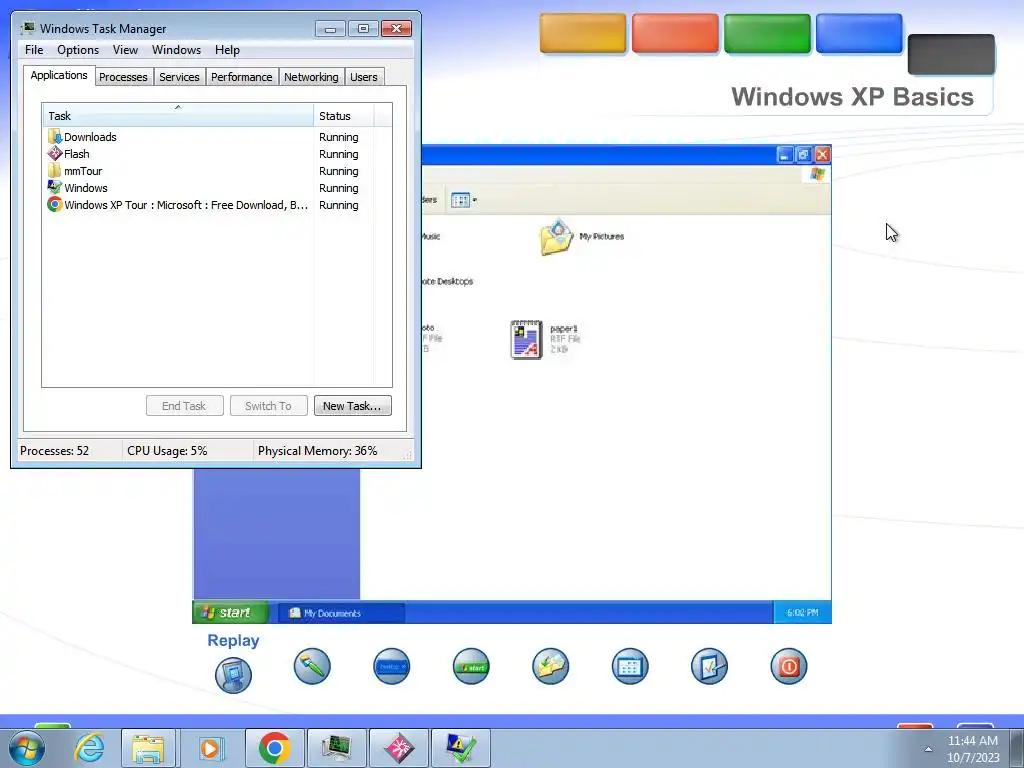
Task: Open the File menu in Task Manager
Action: point(34,50)
